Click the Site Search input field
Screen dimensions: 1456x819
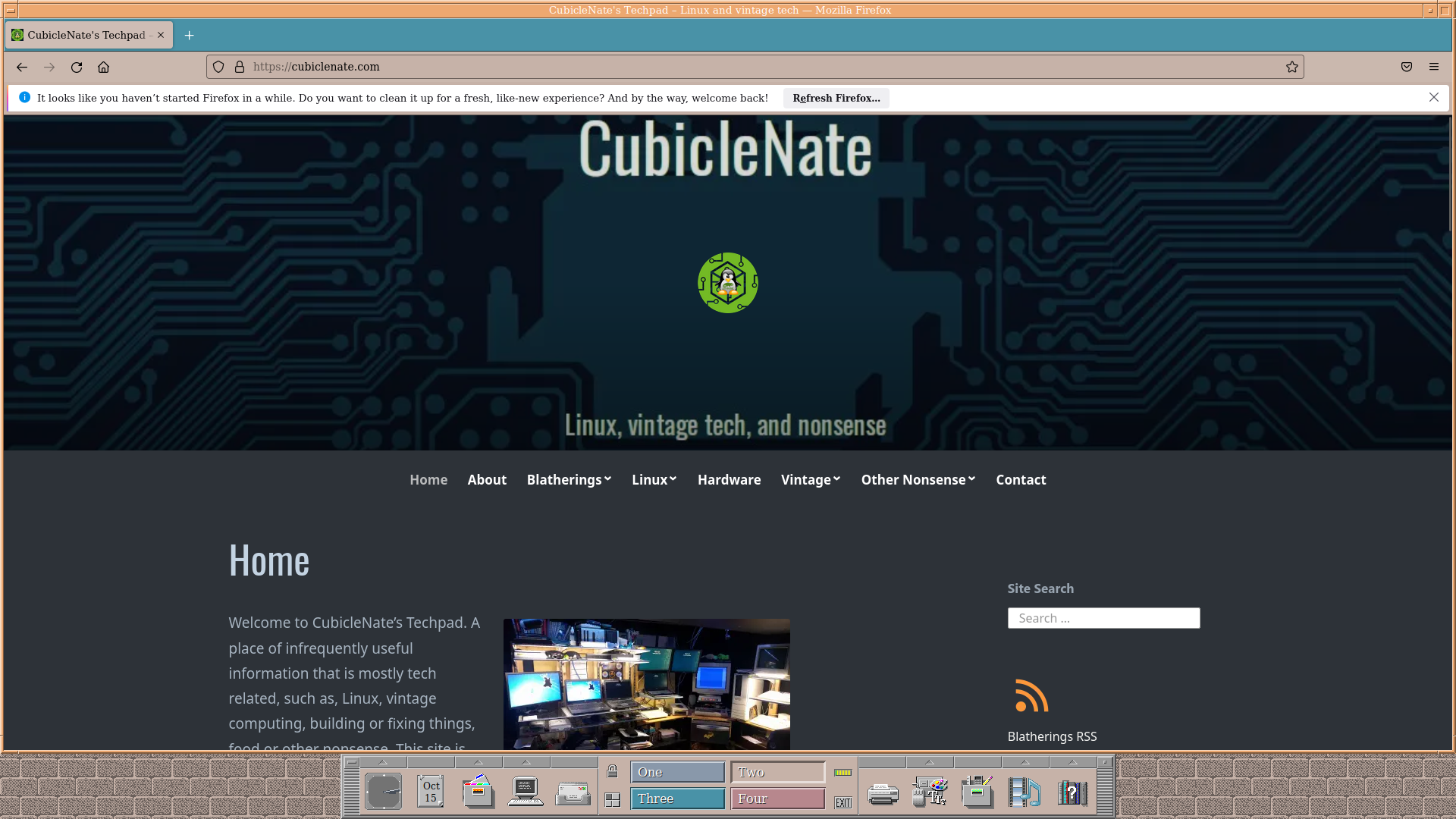[1103, 618]
